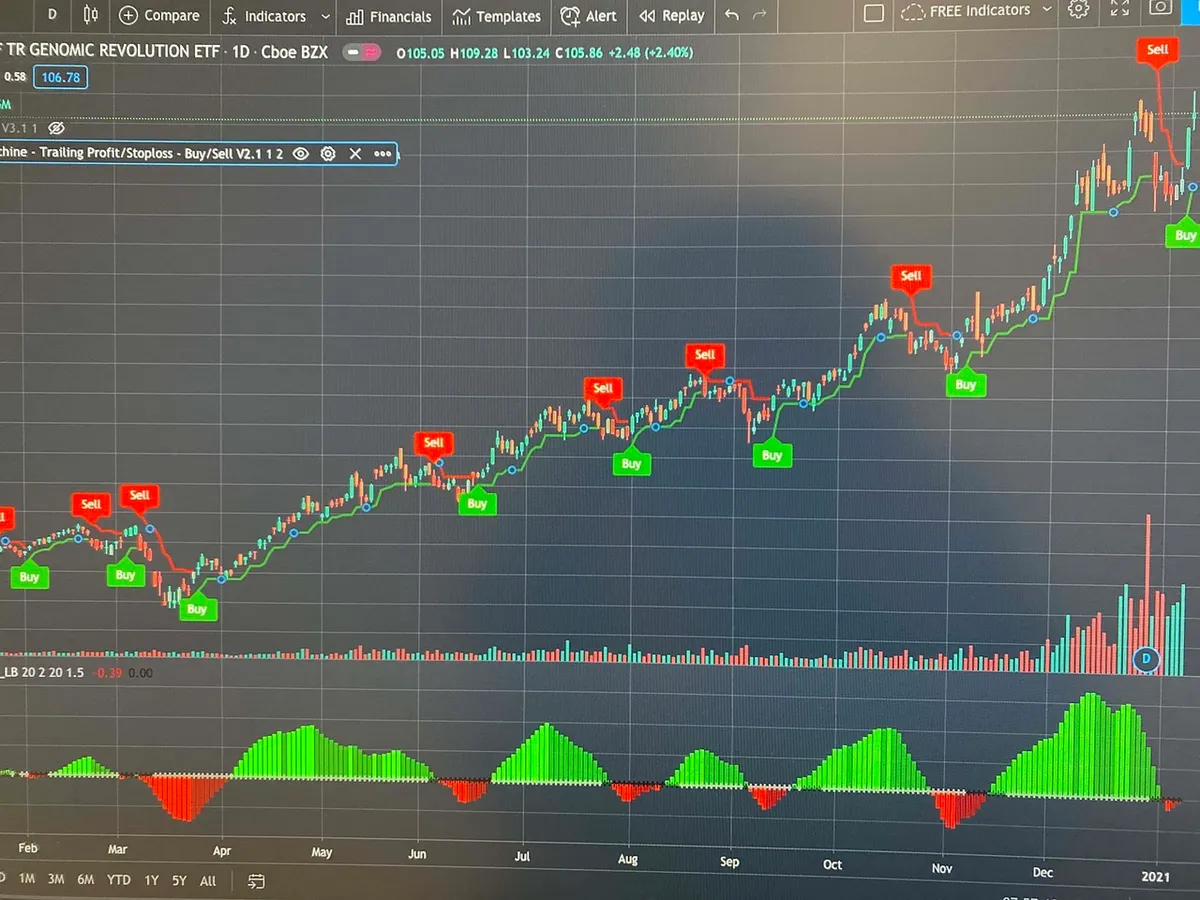Open the candlestick chart style selector
The image size is (1200, 900).
point(91,15)
